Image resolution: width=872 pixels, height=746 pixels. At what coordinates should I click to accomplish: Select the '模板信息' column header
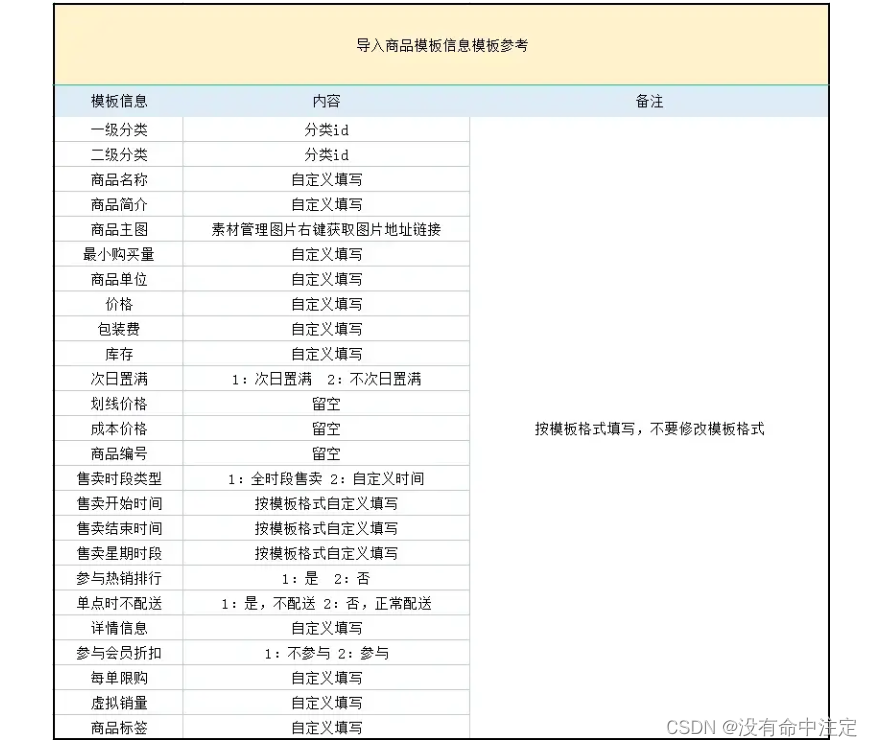pyautogui.click(x=119, y=101)
